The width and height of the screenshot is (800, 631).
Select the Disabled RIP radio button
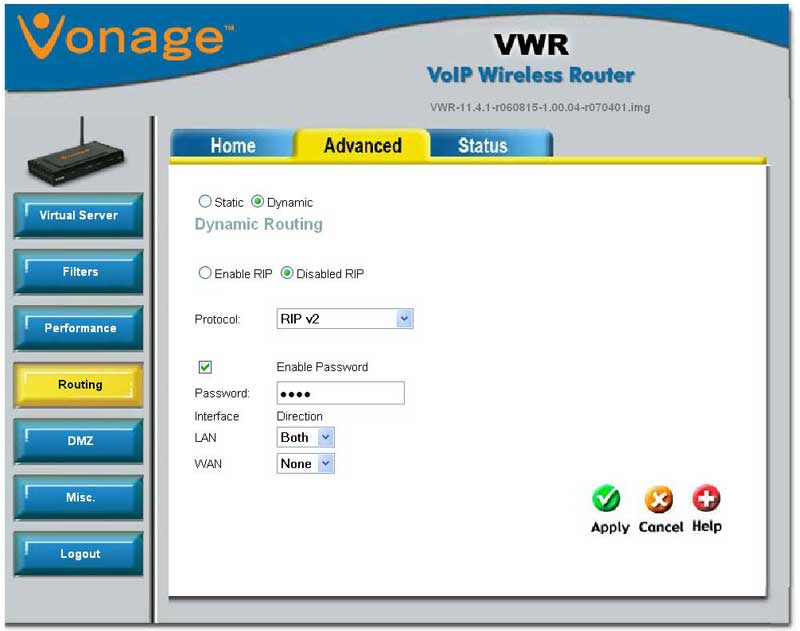287,273
